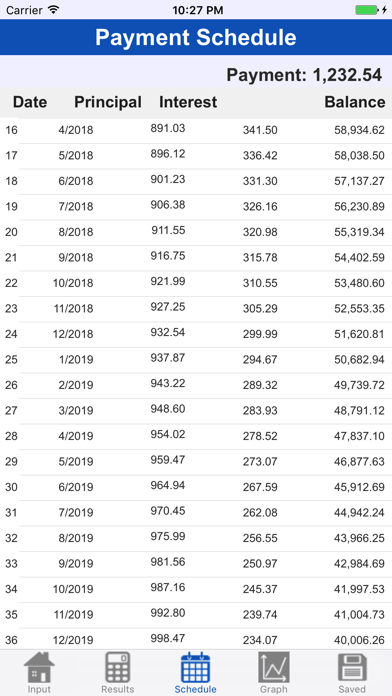This screenshot has height=696, width=392.
Task: Tap the Interest column header
Action: 188,102
